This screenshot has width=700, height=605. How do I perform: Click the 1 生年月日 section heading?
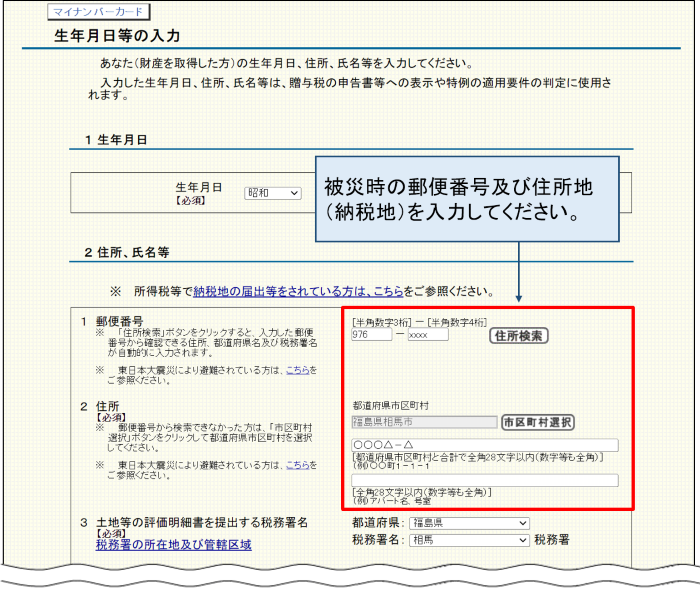(116, 140)
